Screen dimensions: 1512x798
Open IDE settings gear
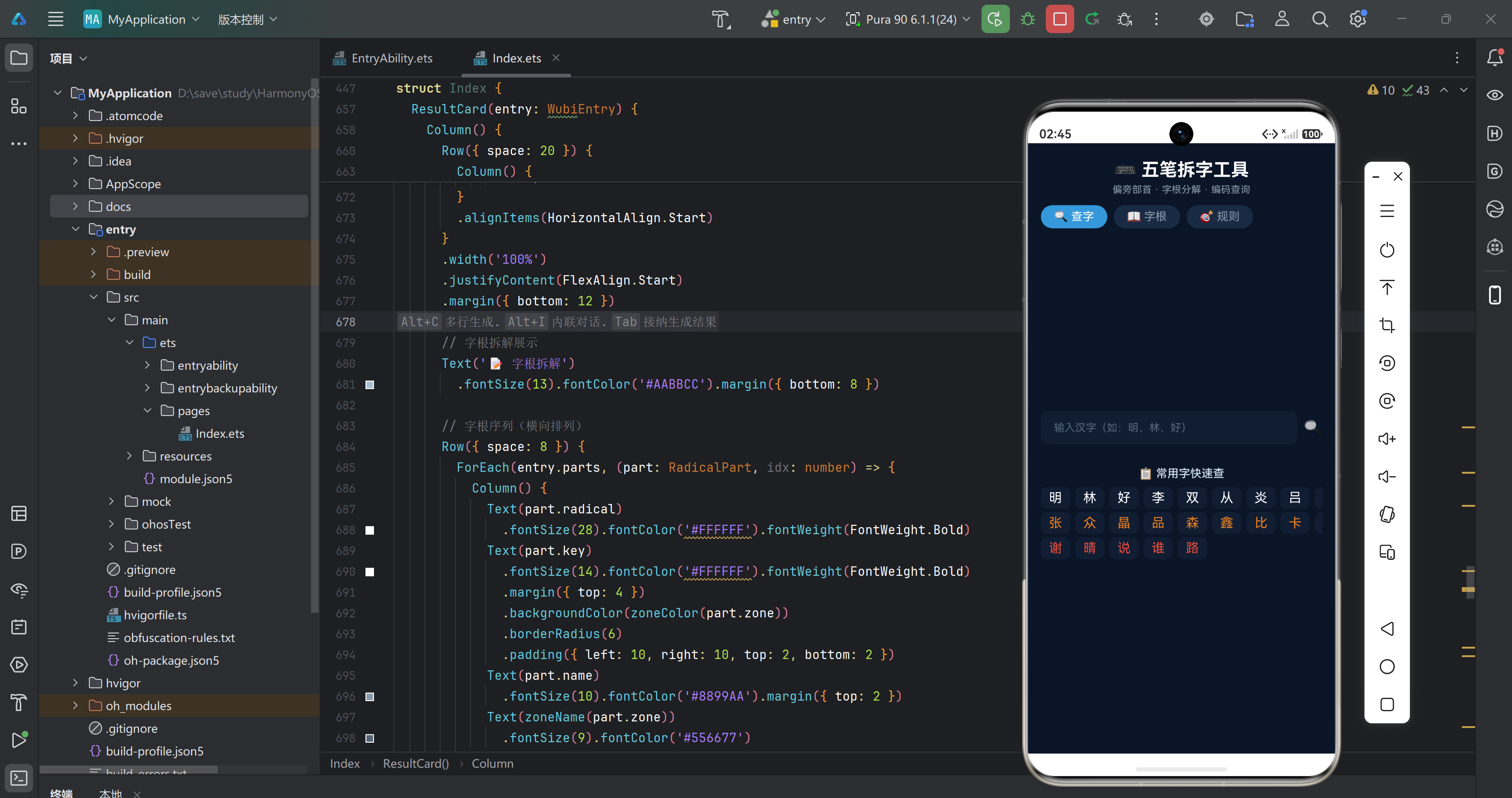click(x=1357, y=19)
